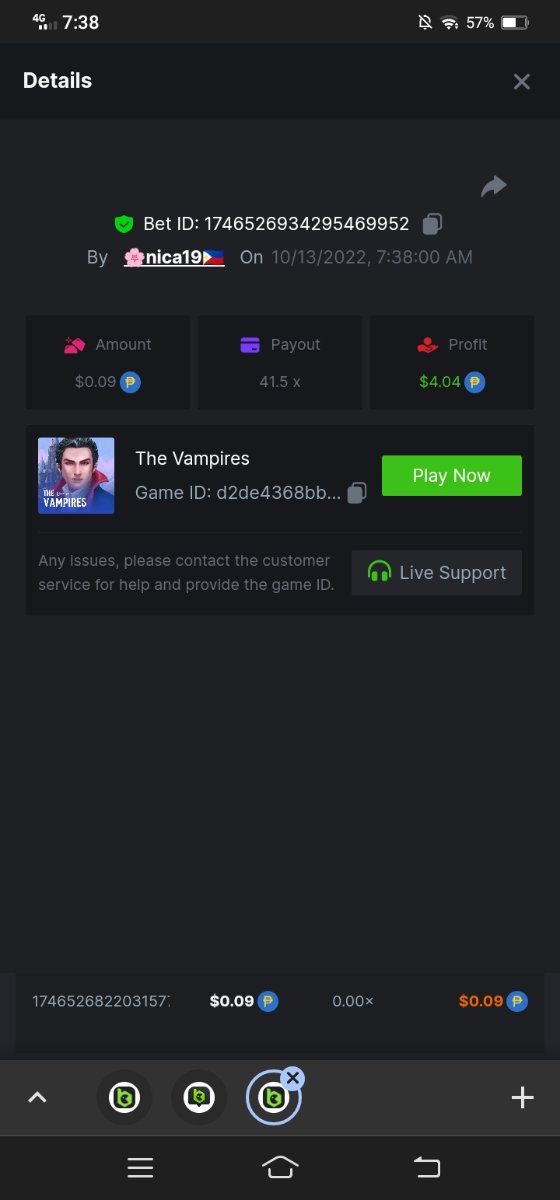Close the Details panel
Viewport: 560px width, 1200px height.
[521, 82]
